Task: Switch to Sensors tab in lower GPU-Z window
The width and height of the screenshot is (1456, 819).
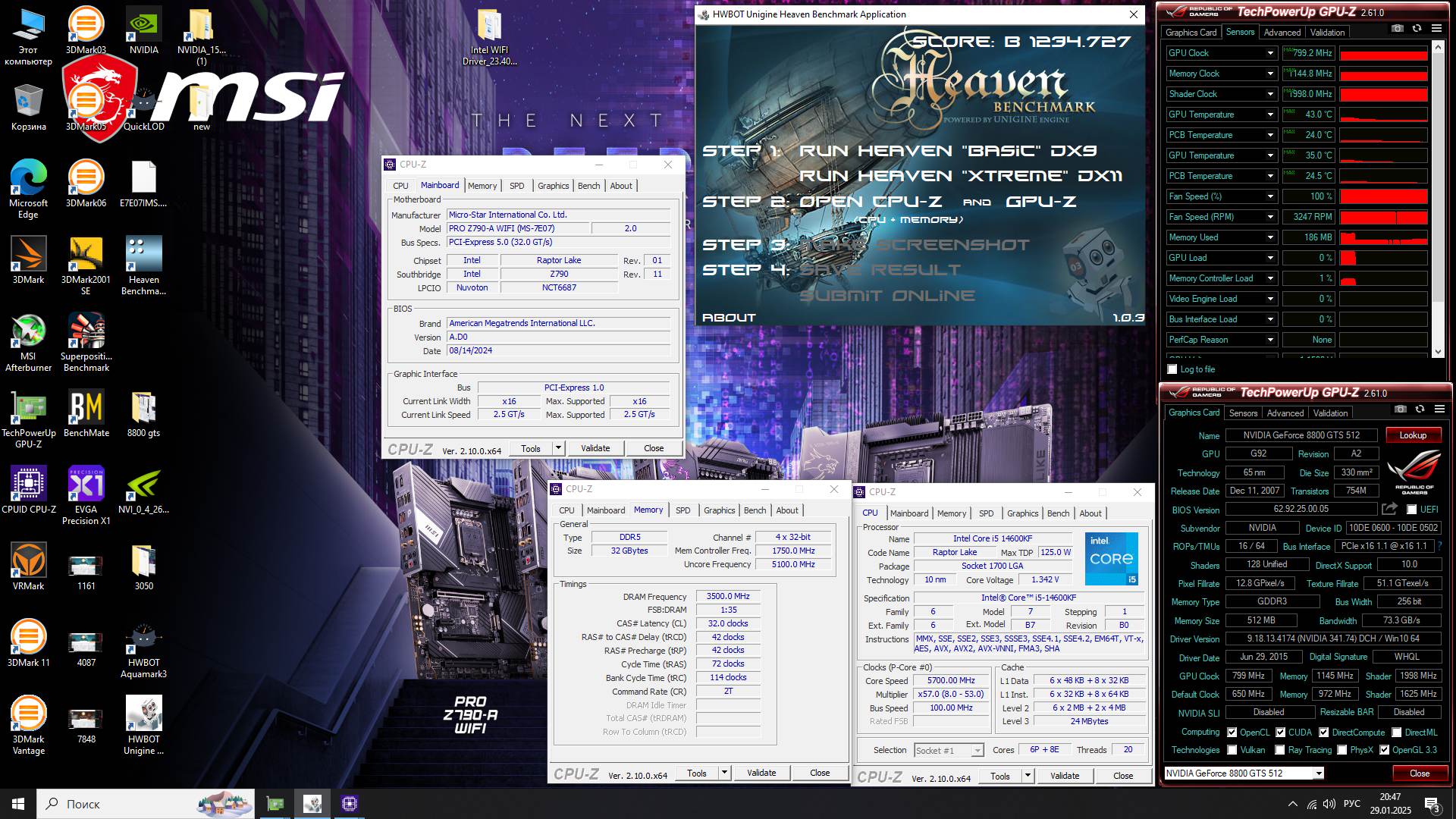Action: (x=1243, y=413)
